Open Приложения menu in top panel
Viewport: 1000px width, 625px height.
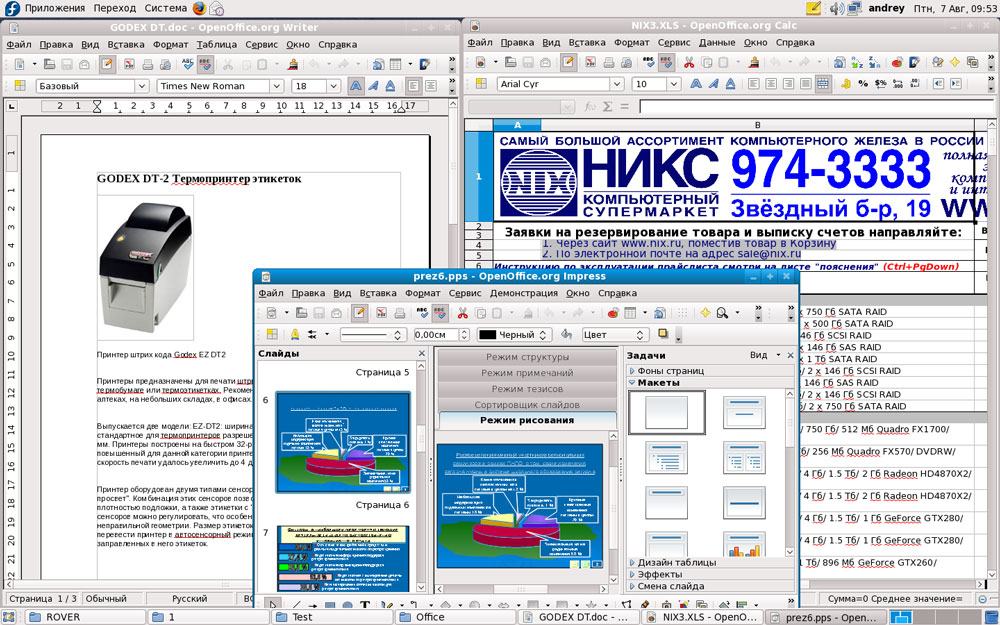[x=54, y=8]
